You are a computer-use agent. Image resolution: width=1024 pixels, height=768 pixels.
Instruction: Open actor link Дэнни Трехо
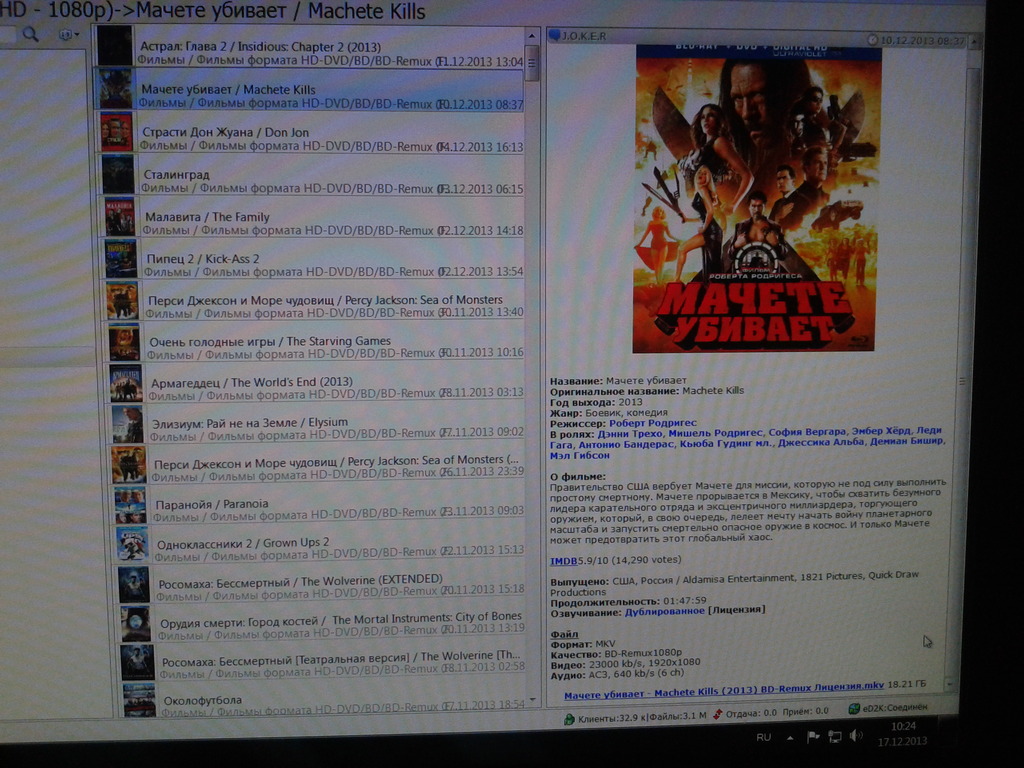(630, 433)
